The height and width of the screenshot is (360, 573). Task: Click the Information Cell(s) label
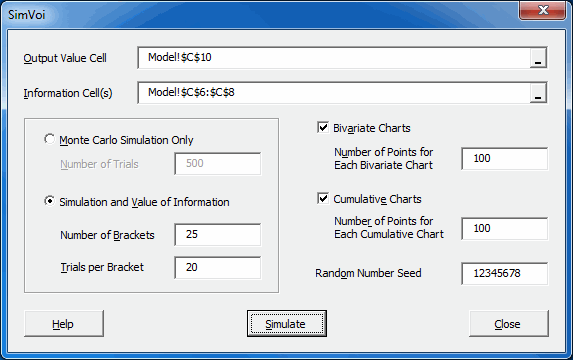coord(68,93)
